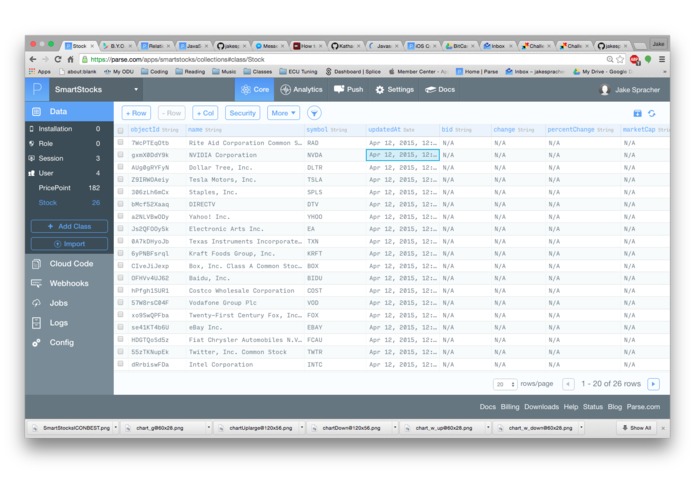Open the Settings tab
The image size is (695, 494).
coord(394,89)
